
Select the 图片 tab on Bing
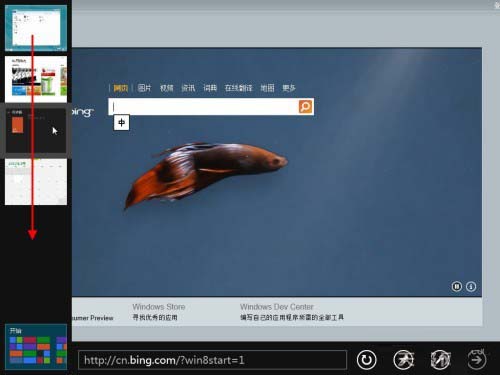point(144,88)
